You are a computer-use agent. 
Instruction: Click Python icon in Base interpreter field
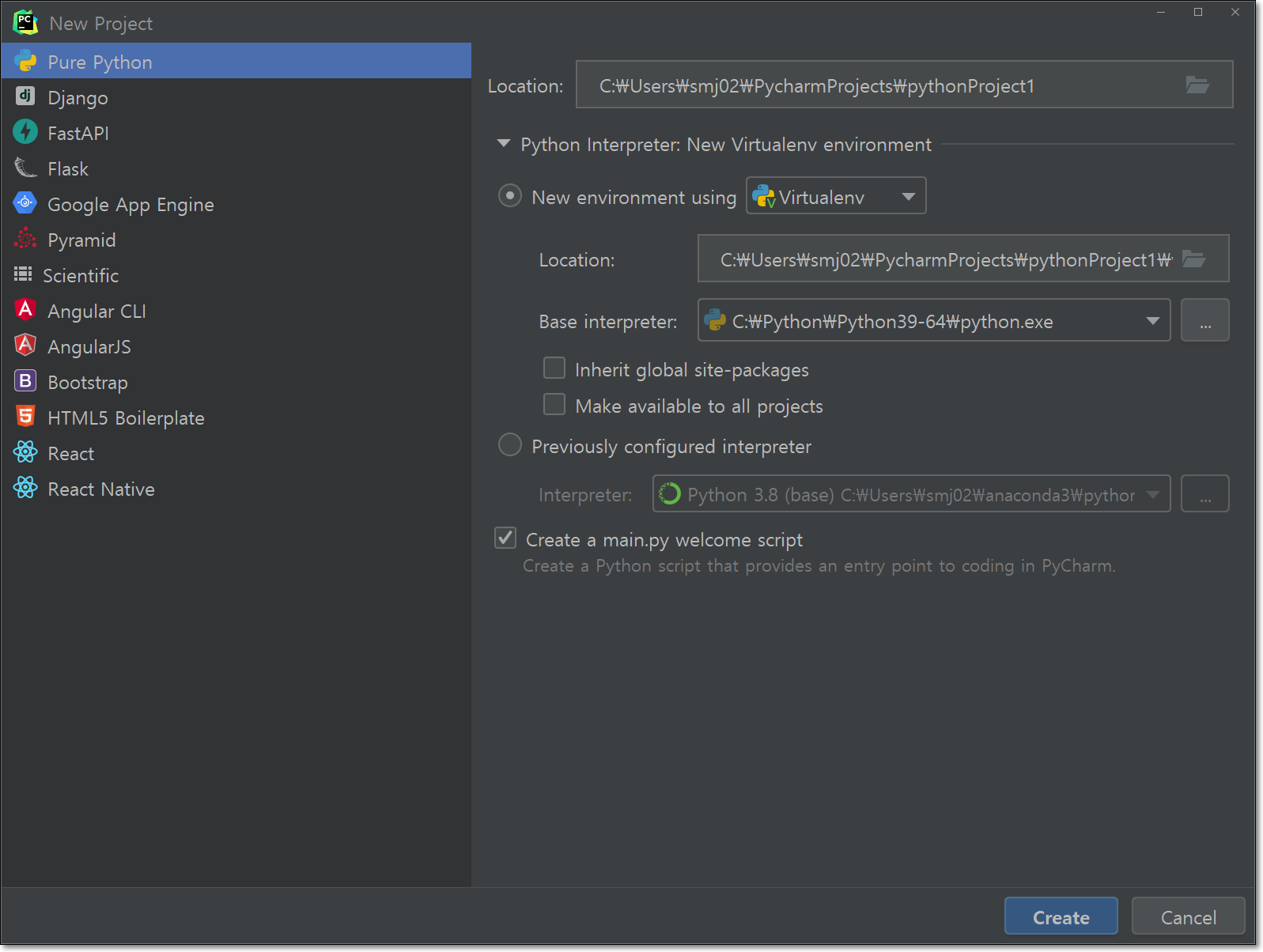click(x=715, y=320)
